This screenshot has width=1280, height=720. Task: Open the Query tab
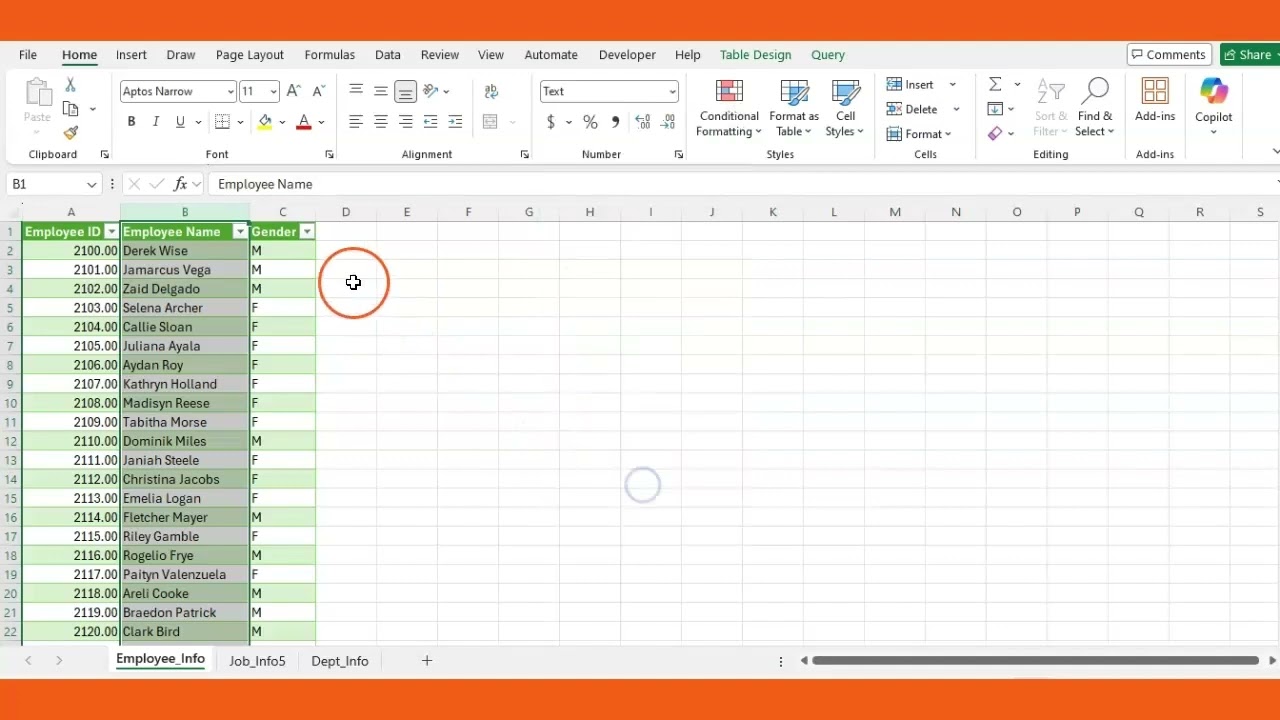[828, 55]
